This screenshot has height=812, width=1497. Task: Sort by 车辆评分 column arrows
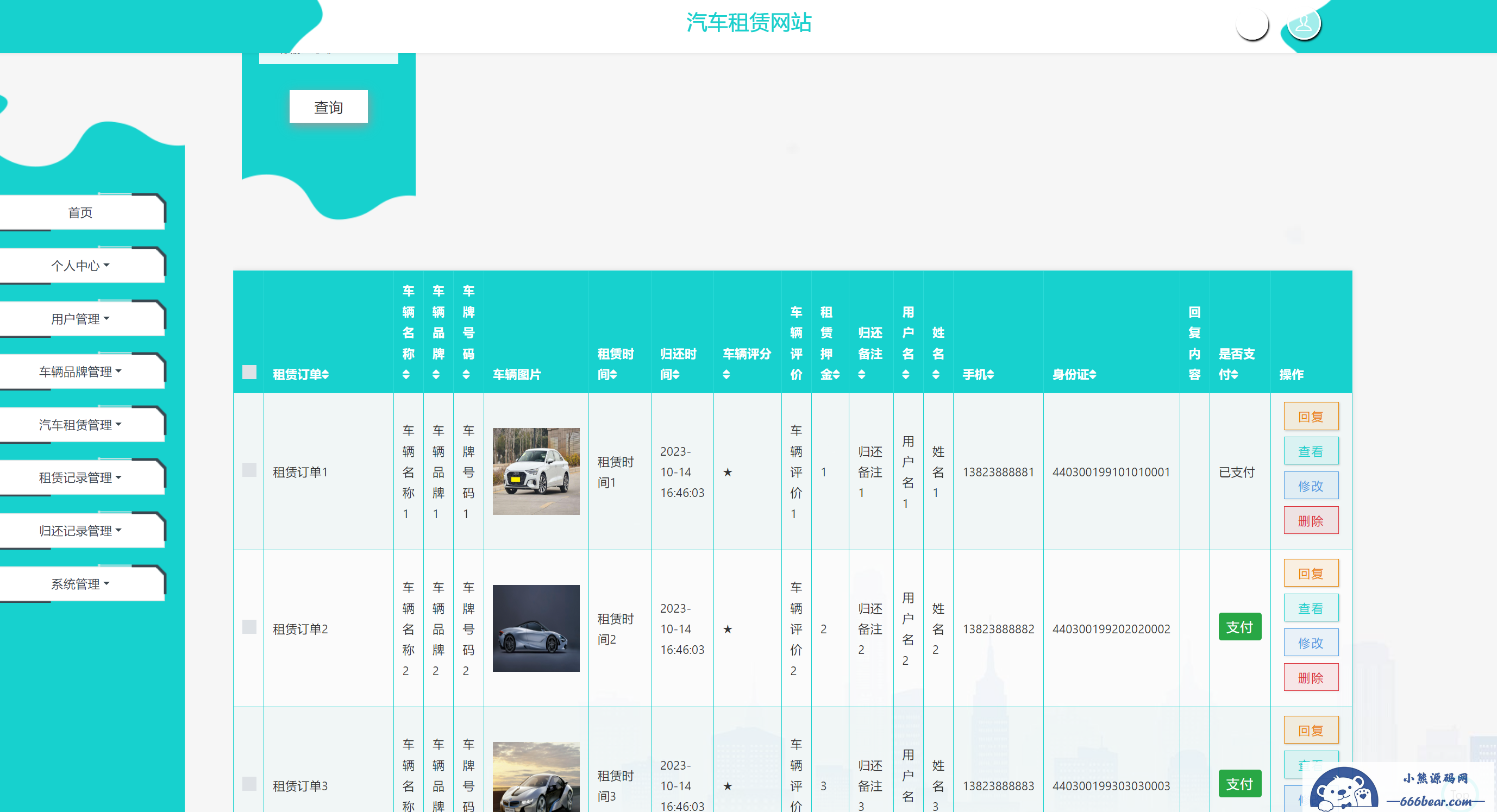726,375
